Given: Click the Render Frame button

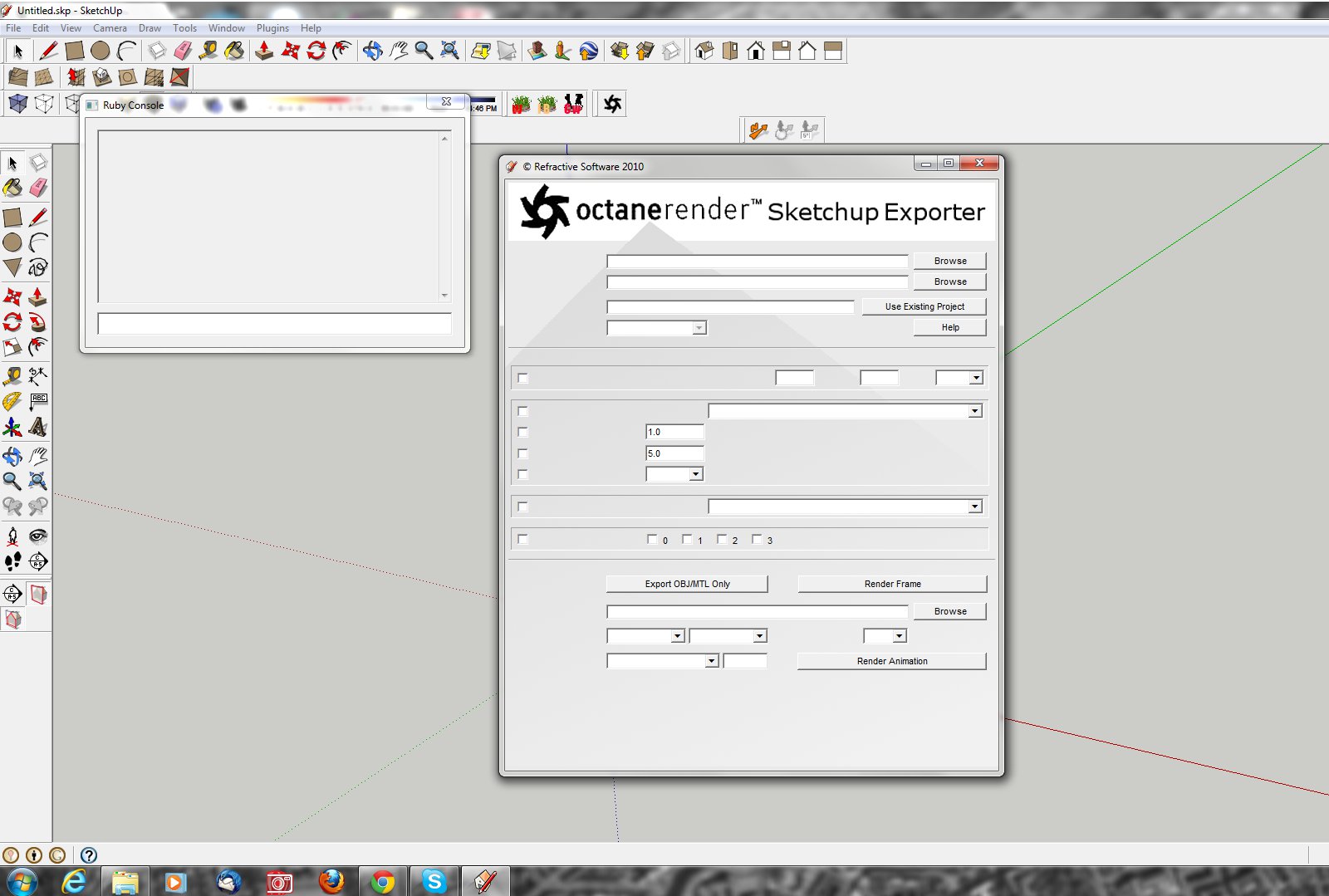Looking at the screenshot, I should [x=892, y=584].
